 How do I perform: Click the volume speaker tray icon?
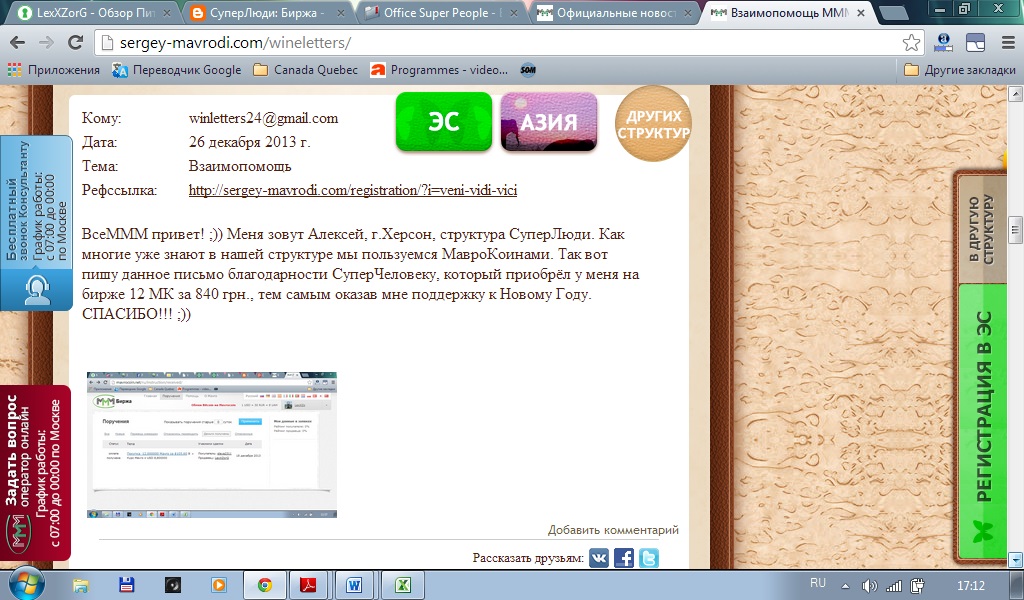coord(869,586)
